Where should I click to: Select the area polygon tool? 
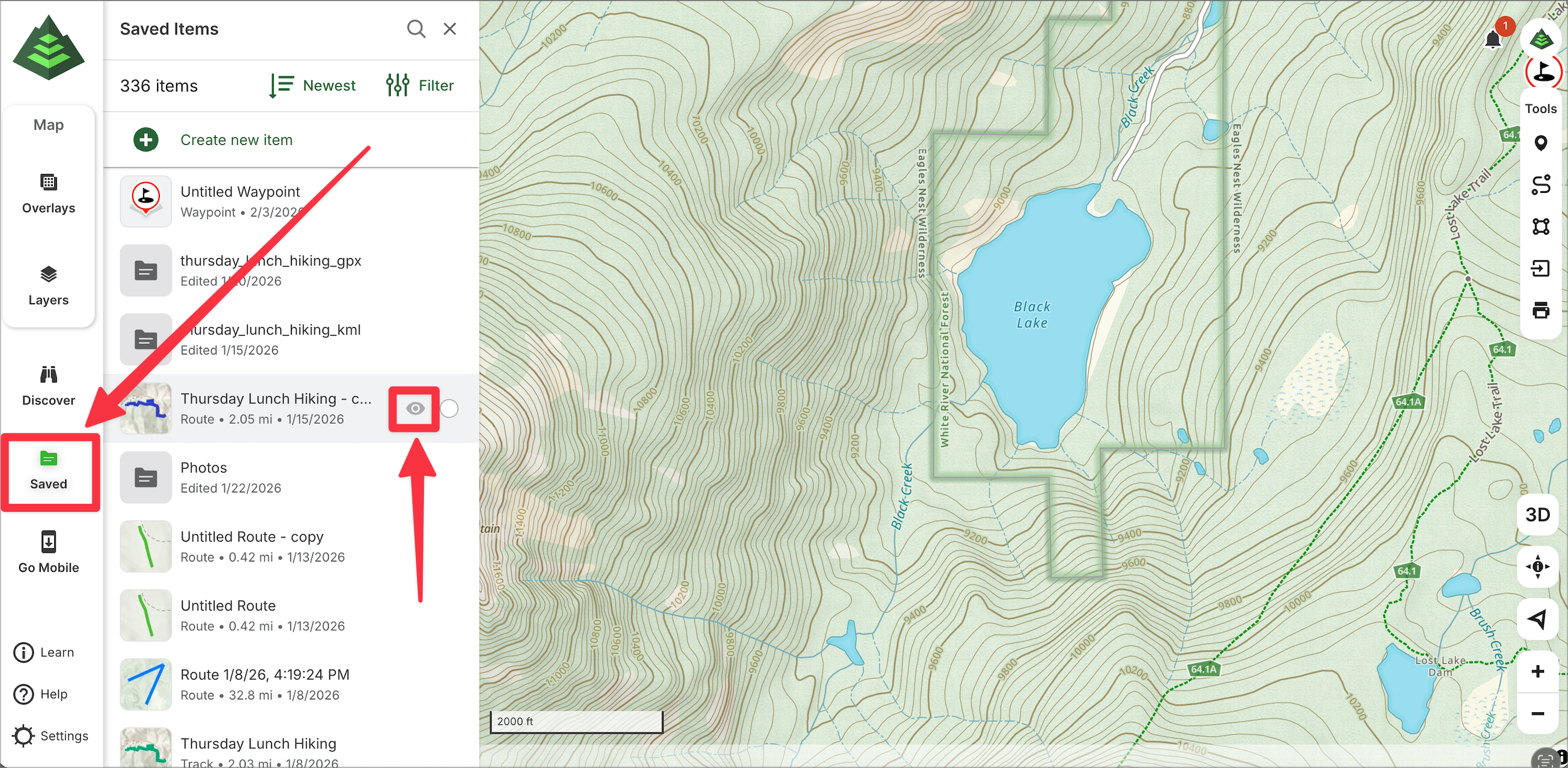[x=1540, y=226]
